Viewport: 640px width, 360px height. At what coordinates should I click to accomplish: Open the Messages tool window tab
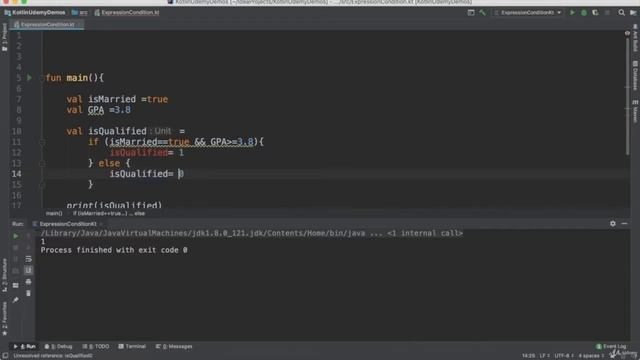[x=174, y=347]
